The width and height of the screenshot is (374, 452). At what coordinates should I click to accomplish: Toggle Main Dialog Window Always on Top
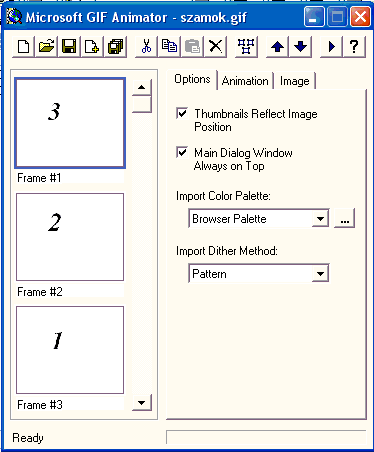click(182, 152)
